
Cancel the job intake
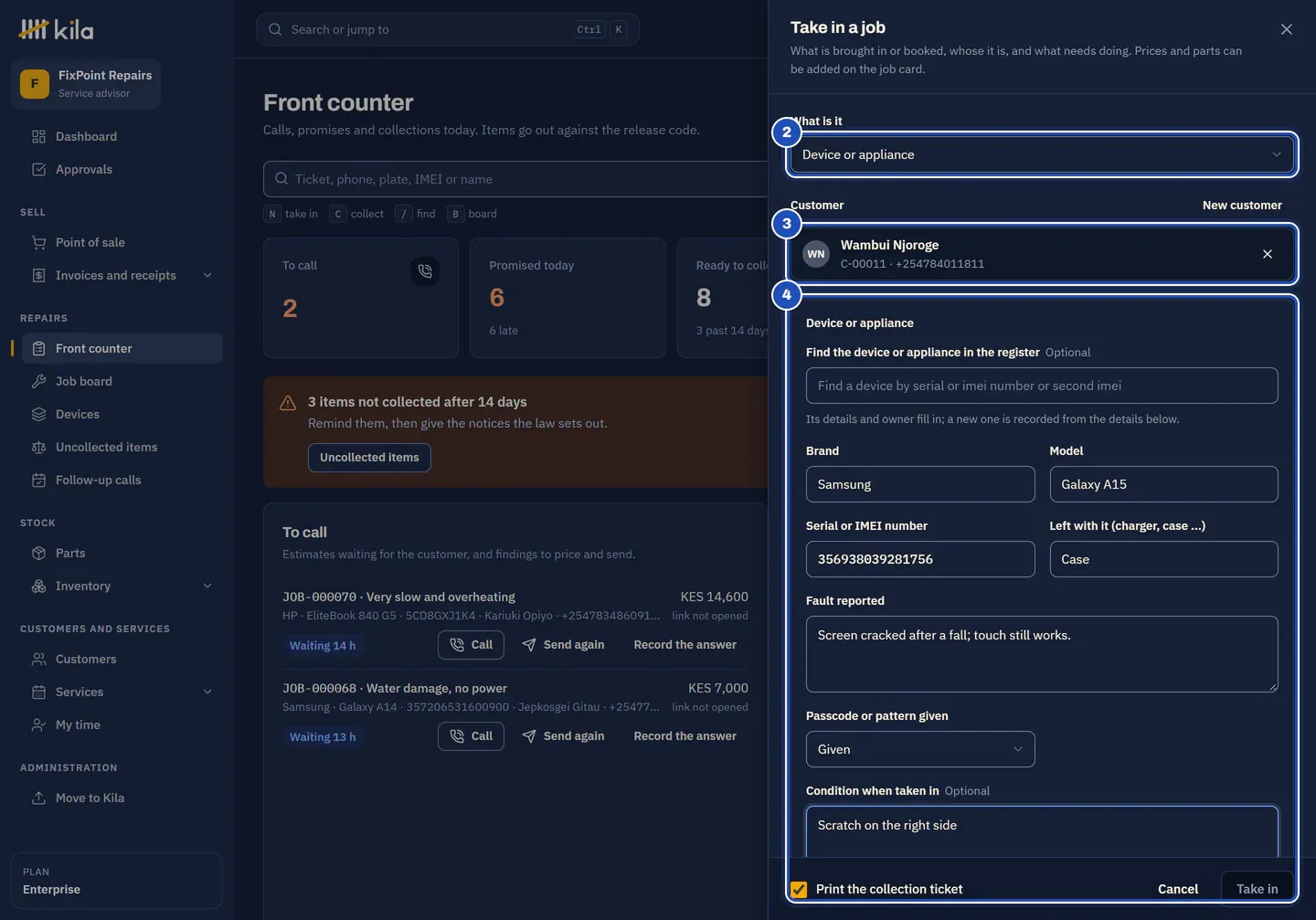tap(1178, 889)
